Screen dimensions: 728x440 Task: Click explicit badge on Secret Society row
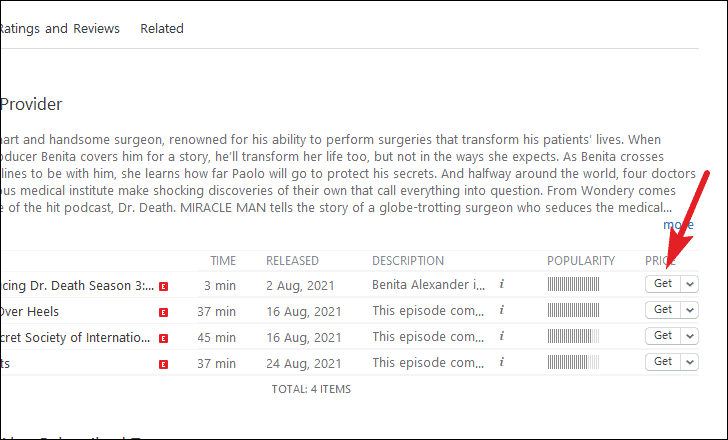click(x=163, y=339)
